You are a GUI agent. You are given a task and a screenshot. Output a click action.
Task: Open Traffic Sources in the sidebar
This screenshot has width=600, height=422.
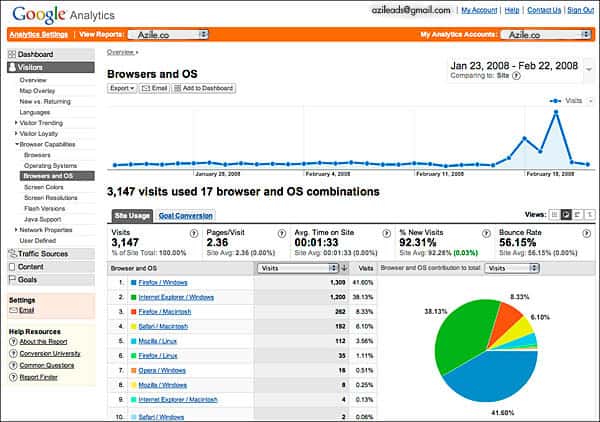[x=44, y=254]
